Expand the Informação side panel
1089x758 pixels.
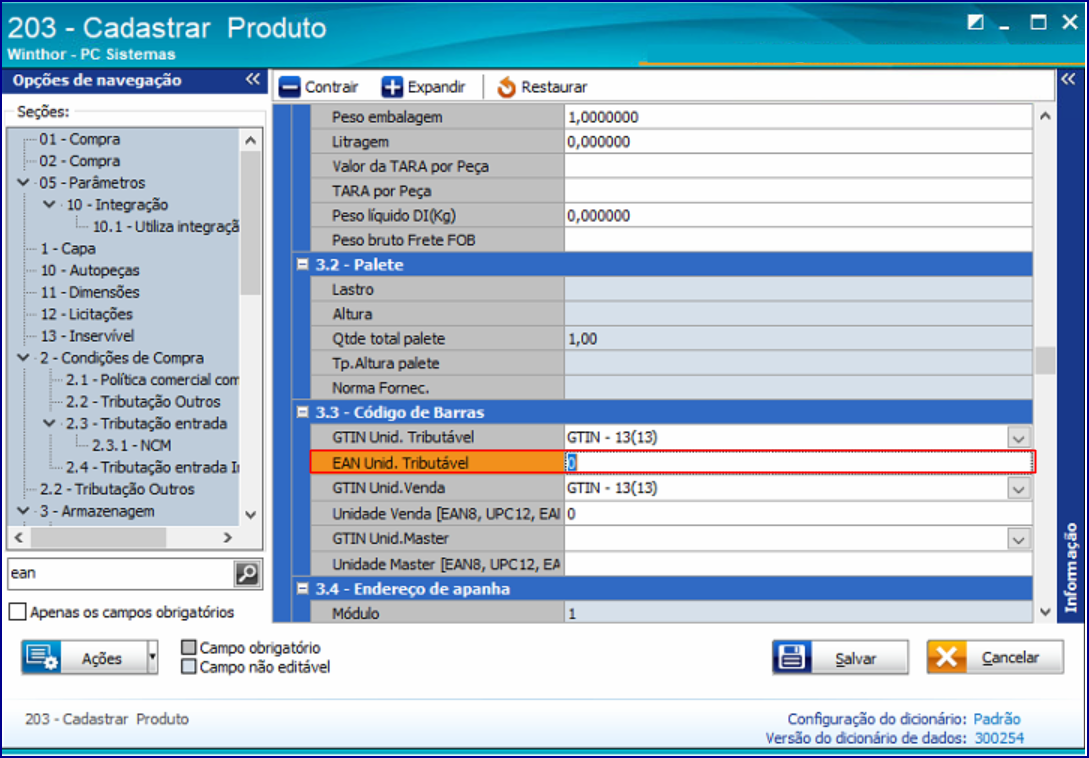coord(1068,79)
